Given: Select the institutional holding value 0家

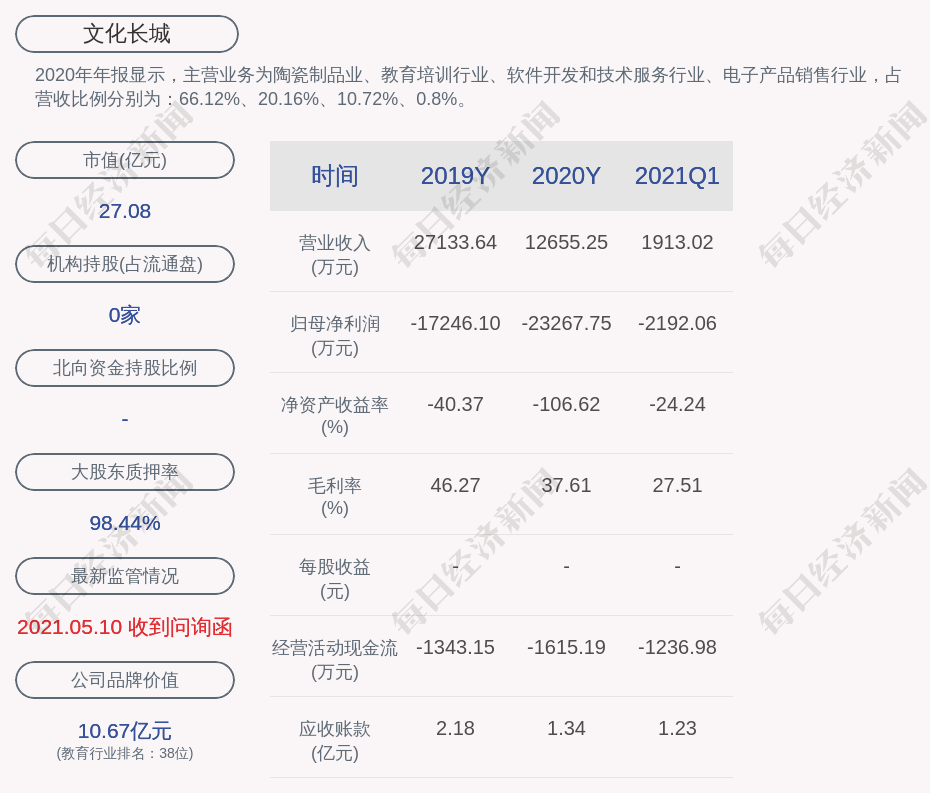Looking at the screenshot, I should pos(125,315).
